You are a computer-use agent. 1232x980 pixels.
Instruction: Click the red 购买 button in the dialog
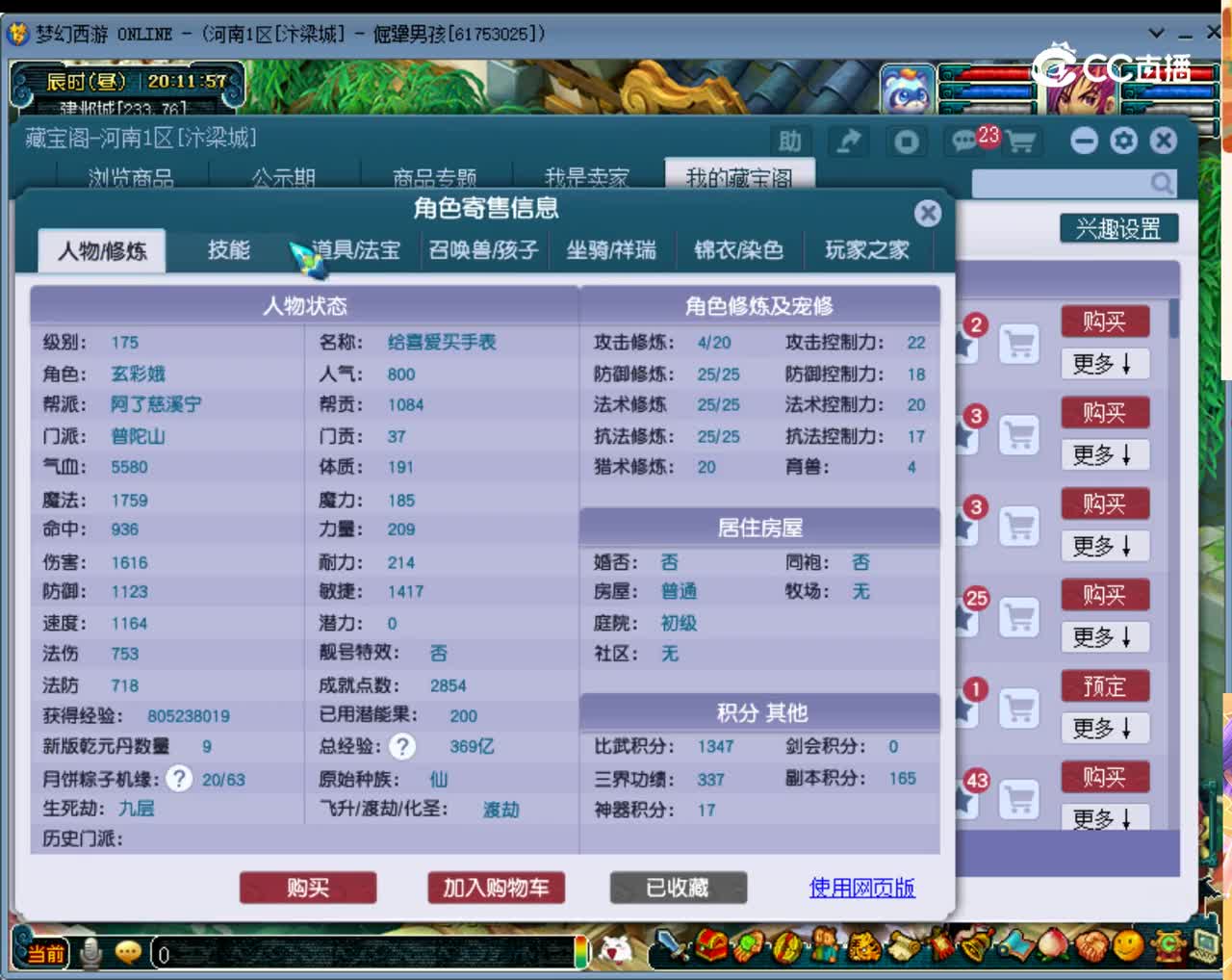(308, 888)
